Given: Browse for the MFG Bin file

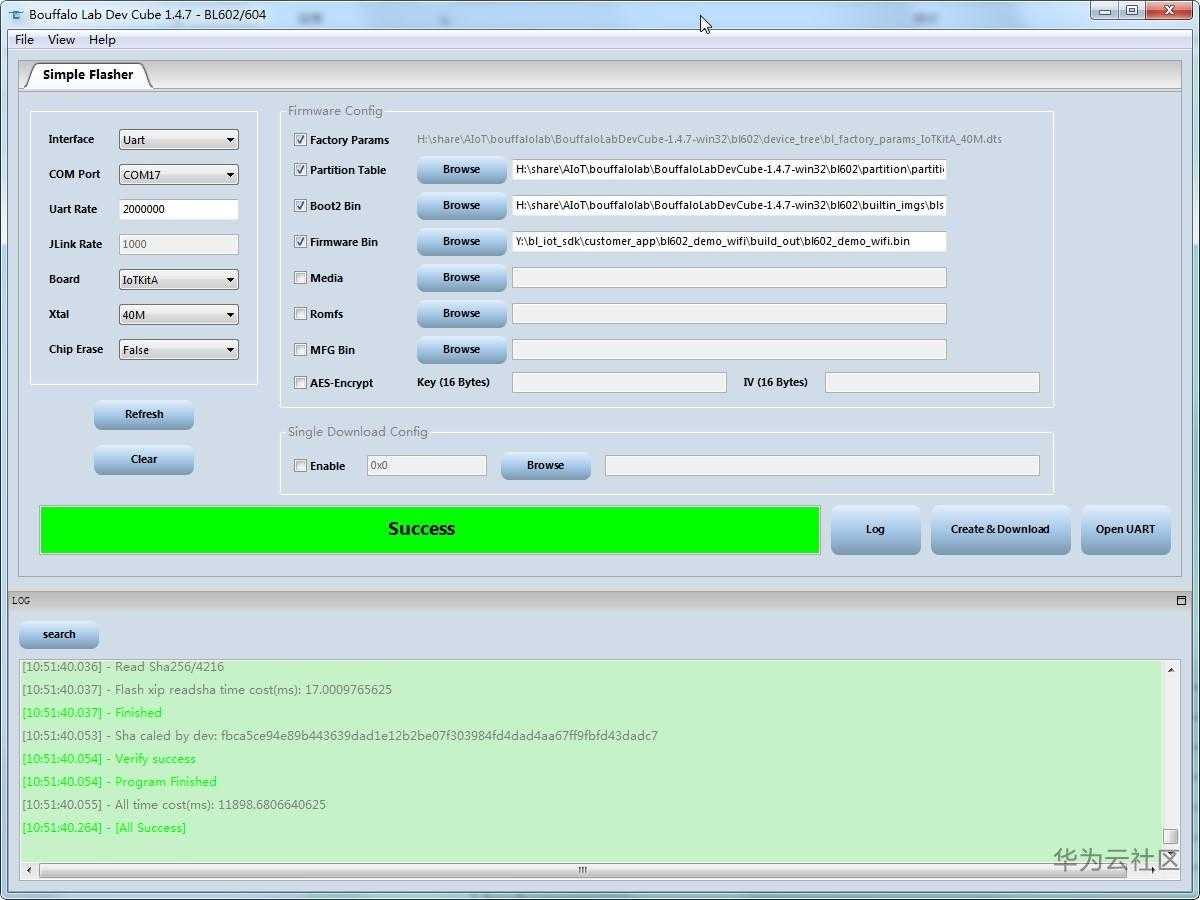Looking at the screenshot, I should point(461,350).
